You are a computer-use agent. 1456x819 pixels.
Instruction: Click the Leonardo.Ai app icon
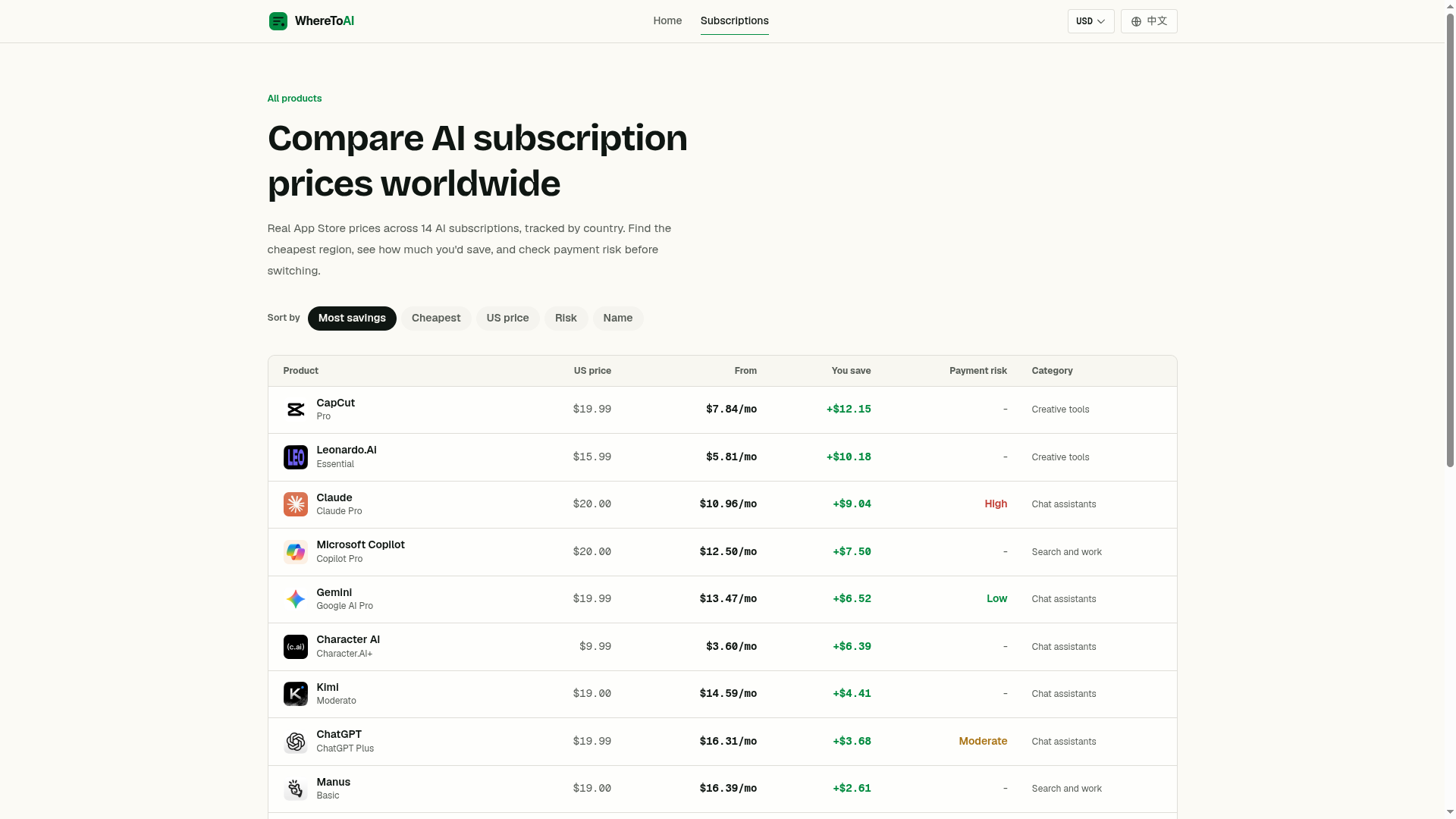tap(296, 457)
